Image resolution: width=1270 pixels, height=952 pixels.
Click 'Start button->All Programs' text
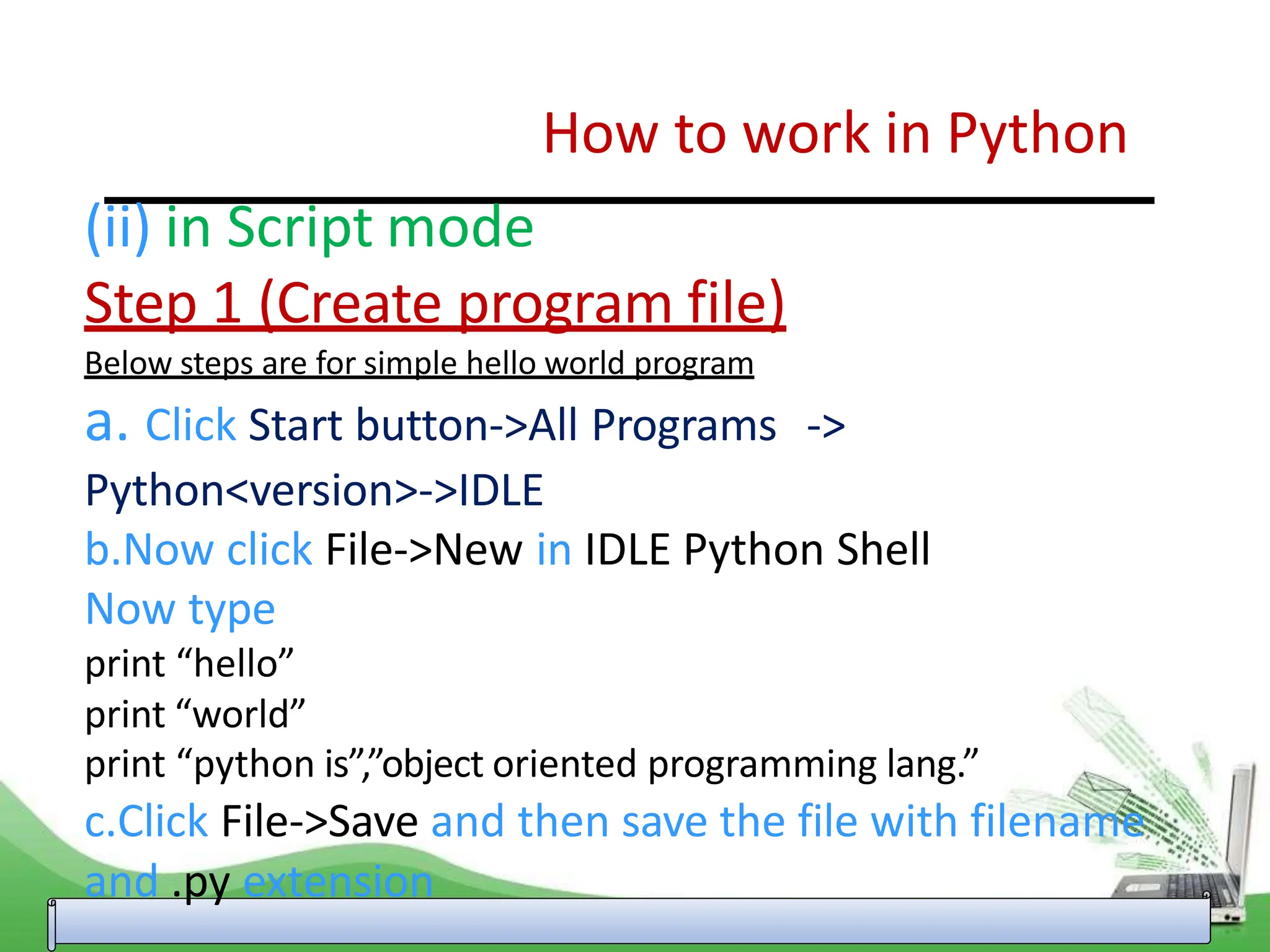tap(512, 426)
